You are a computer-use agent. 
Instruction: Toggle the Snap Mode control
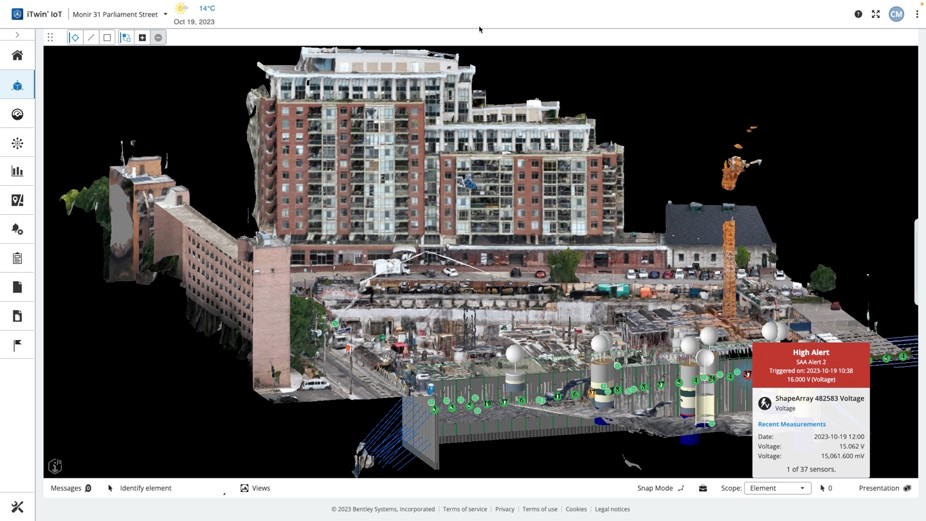(661, 488)
